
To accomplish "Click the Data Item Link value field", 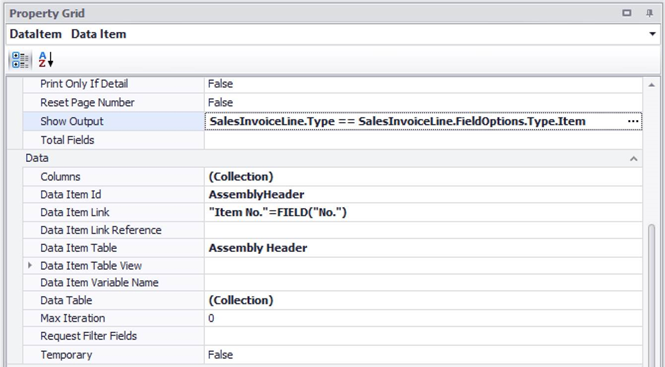I will point(423,212).
